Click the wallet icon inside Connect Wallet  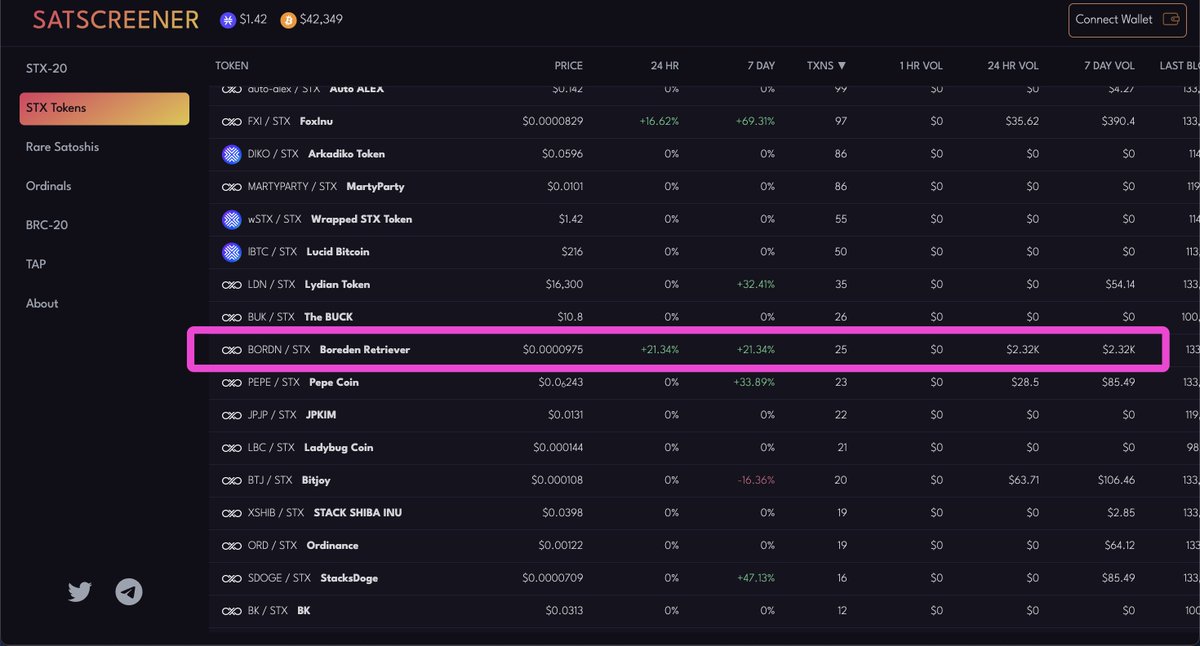pos(1172,19)
